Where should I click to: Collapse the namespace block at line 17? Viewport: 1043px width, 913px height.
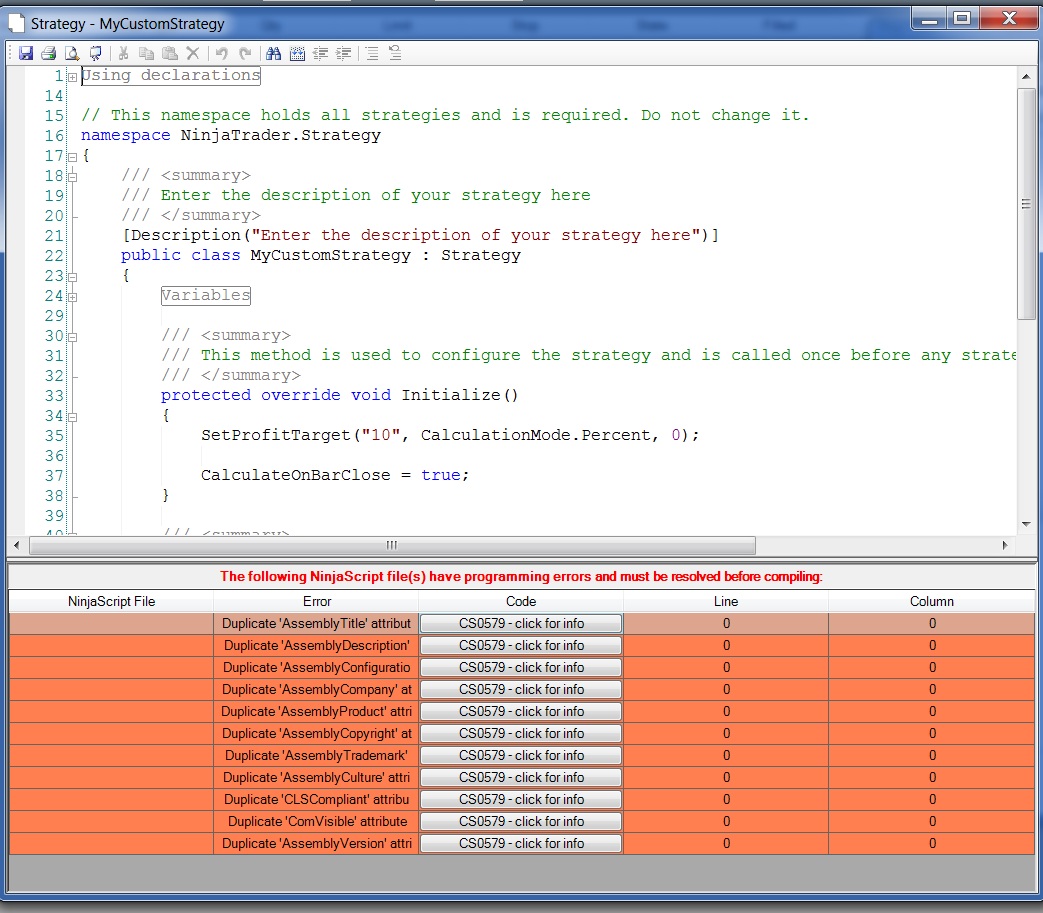pyautogui.click(x=72, y=157)
